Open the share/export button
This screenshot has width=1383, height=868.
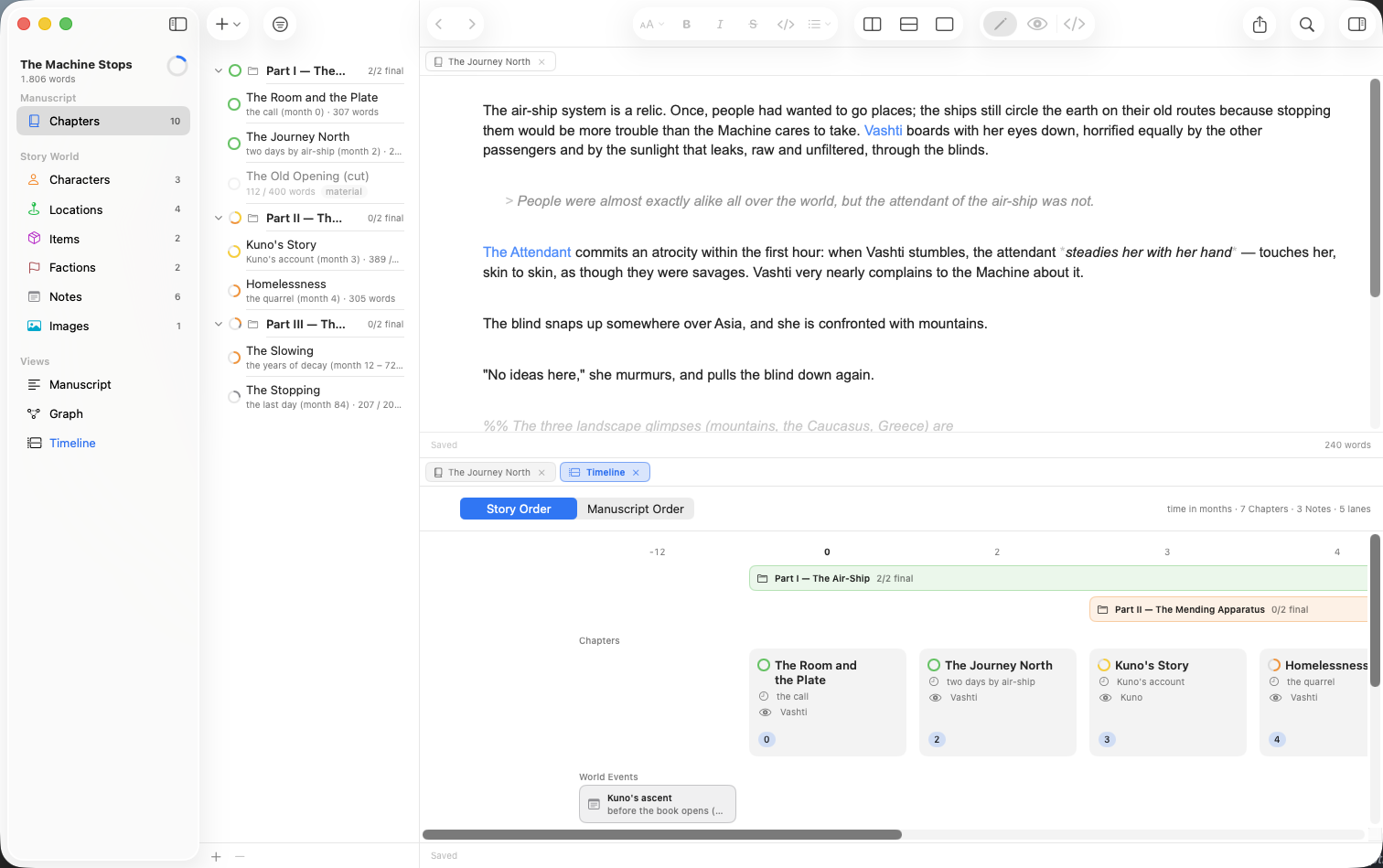1260,25
